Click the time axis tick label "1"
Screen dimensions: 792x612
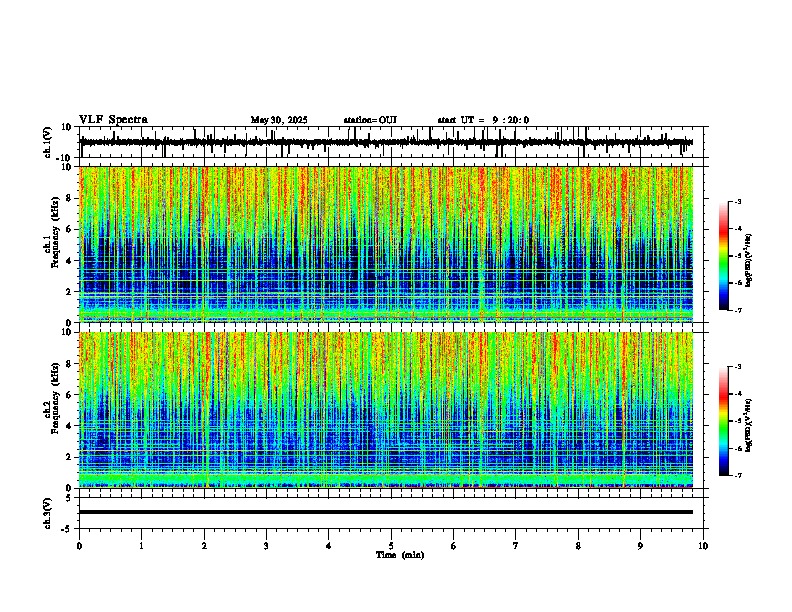point(141,546)
